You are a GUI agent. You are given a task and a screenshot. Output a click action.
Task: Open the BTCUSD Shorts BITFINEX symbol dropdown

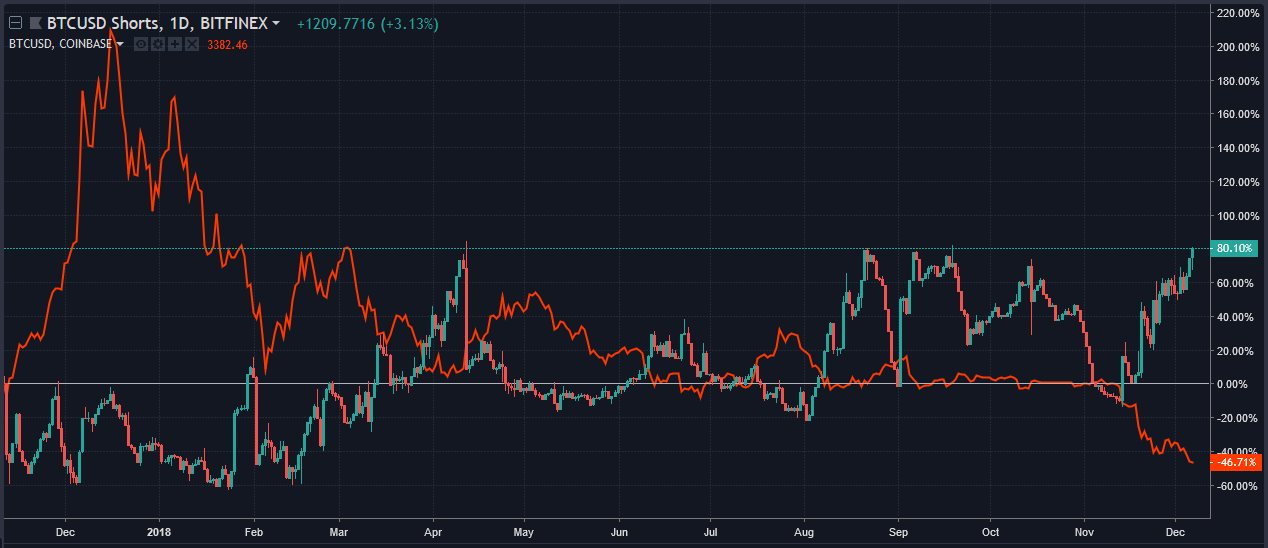tap(276, 23)
